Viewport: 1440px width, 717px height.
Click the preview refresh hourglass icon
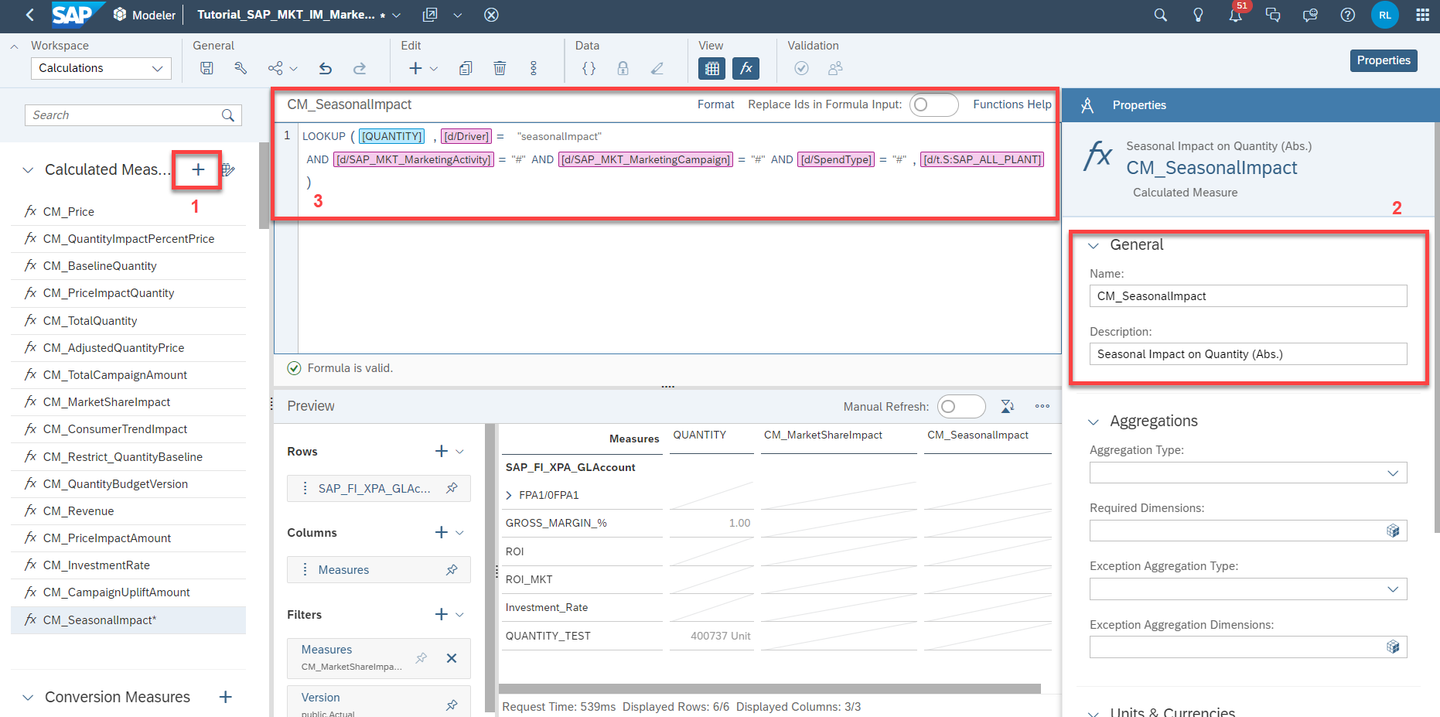(x=1008, y=406)
